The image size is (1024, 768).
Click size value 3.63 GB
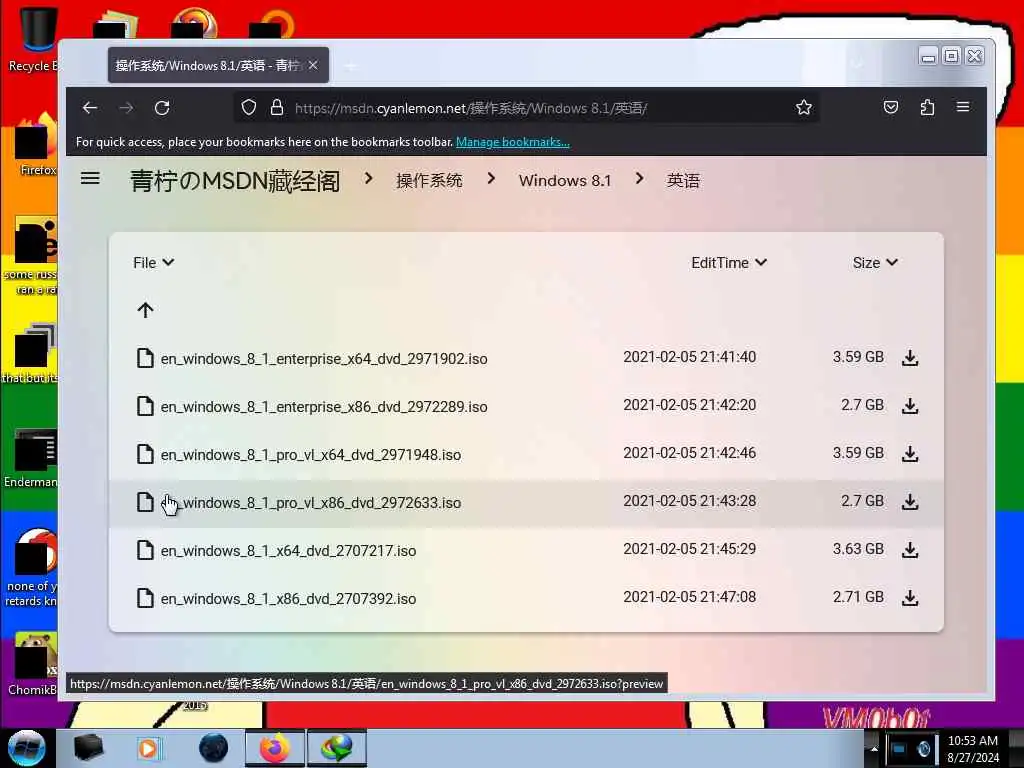point(858,549)
